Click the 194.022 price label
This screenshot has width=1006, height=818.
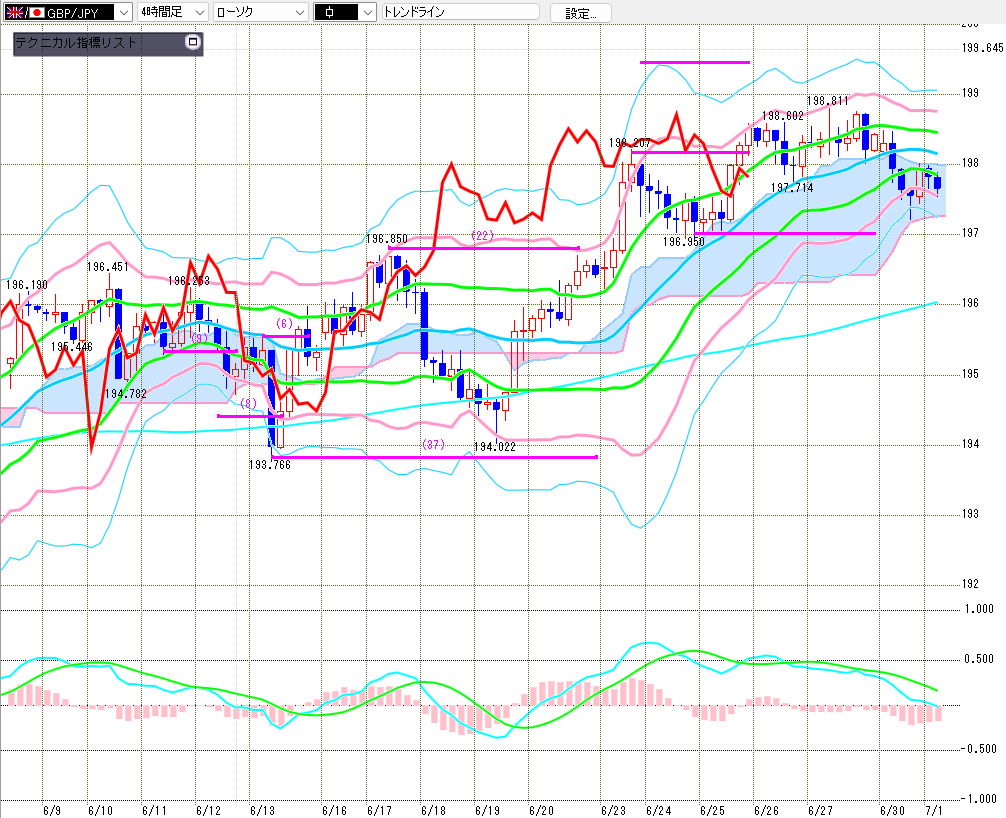click(x=494, y=447)
